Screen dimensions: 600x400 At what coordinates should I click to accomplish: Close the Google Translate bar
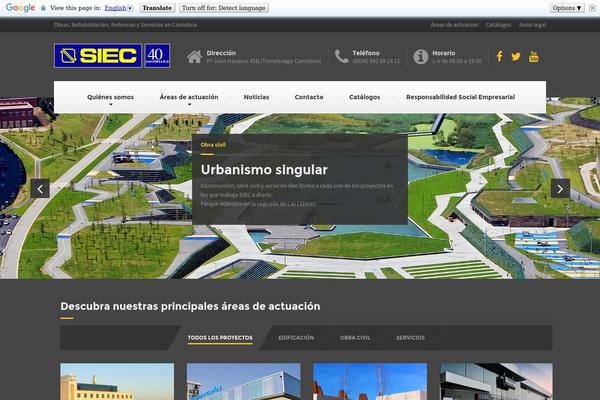(x=592, y=8)
